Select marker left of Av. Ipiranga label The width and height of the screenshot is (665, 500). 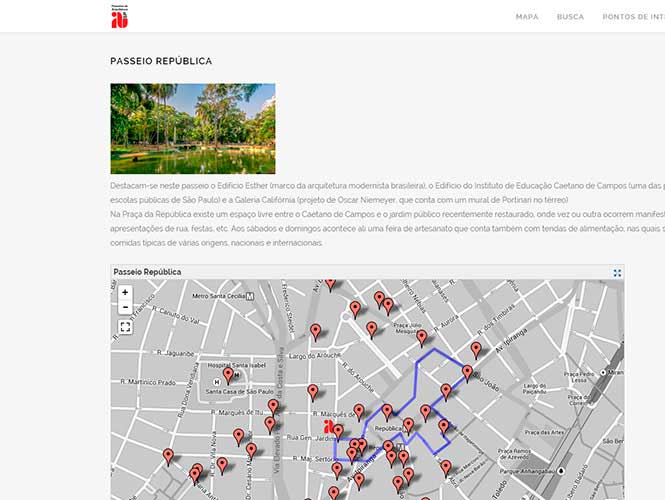[x=476, y=351]
